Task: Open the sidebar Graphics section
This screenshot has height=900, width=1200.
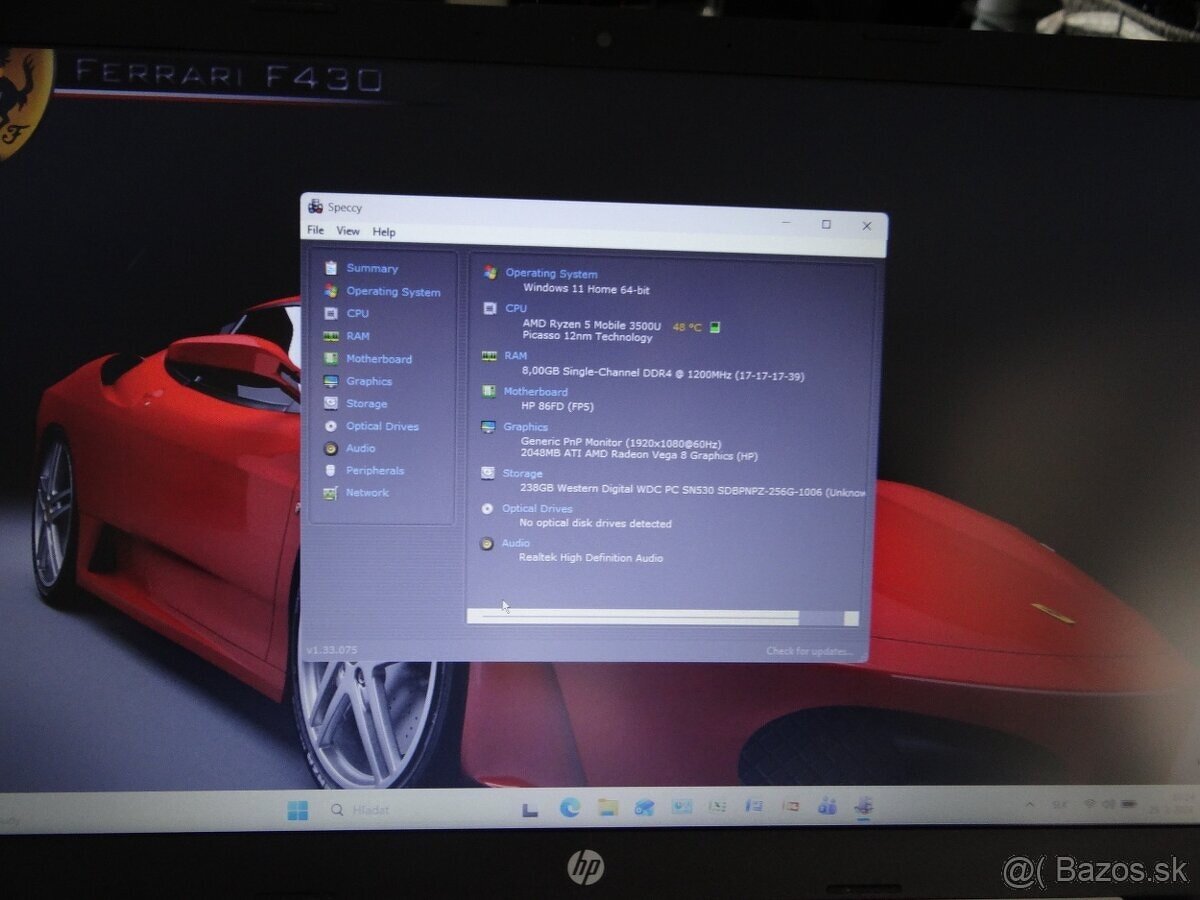Action: pyautogui.click(x=368, y=381)
